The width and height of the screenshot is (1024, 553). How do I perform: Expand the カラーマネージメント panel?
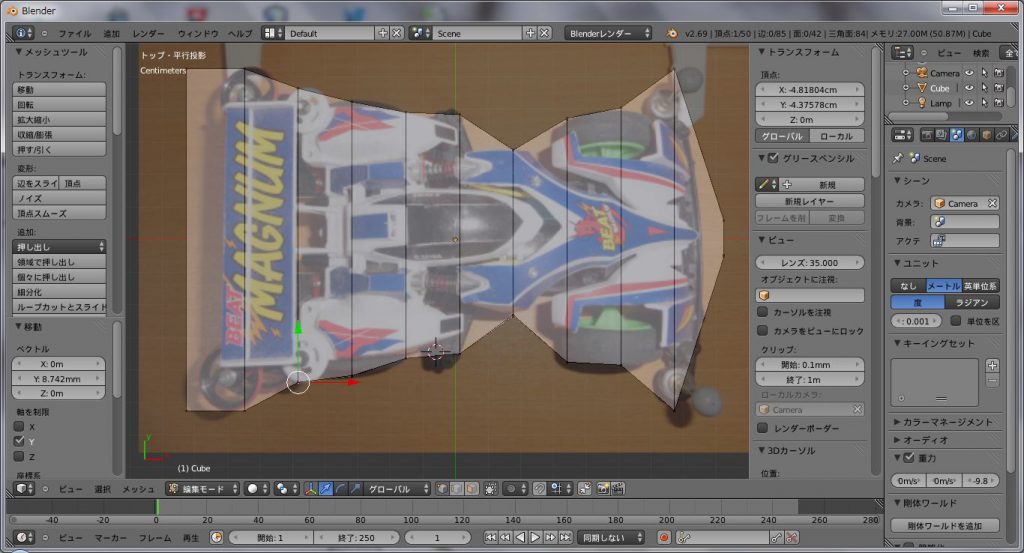click(897, 422)
